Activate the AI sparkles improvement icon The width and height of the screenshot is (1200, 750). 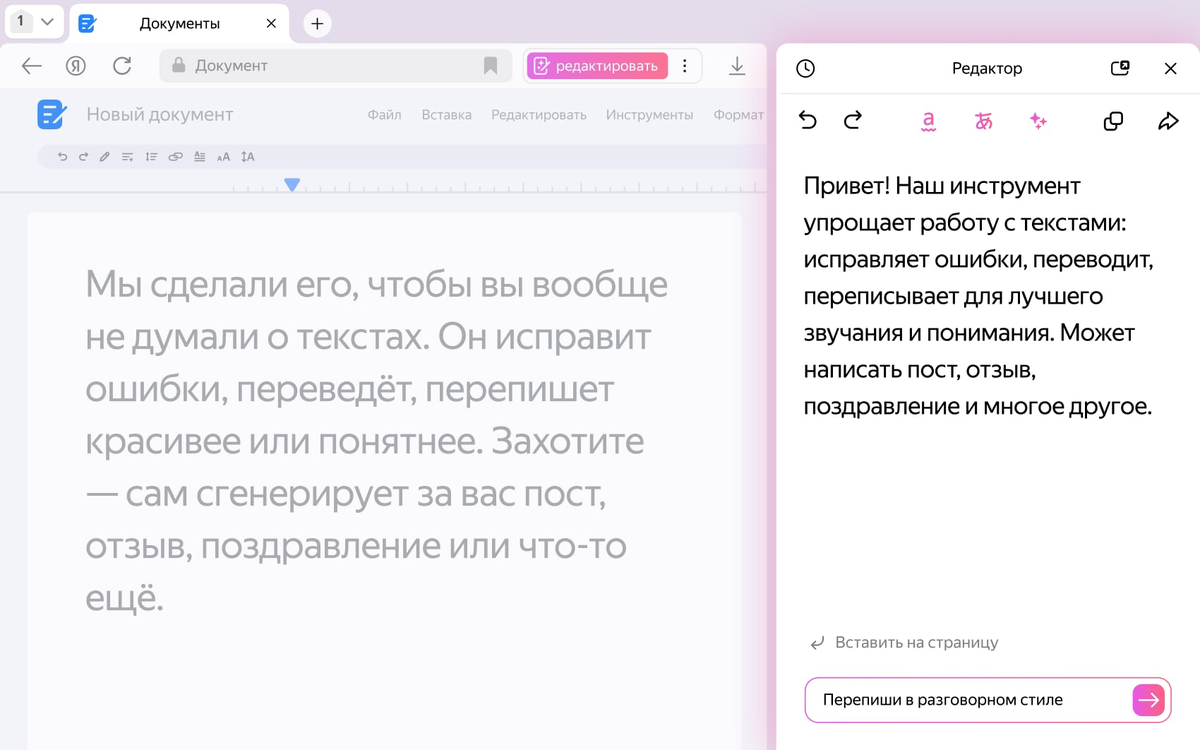pos(1038,121)
